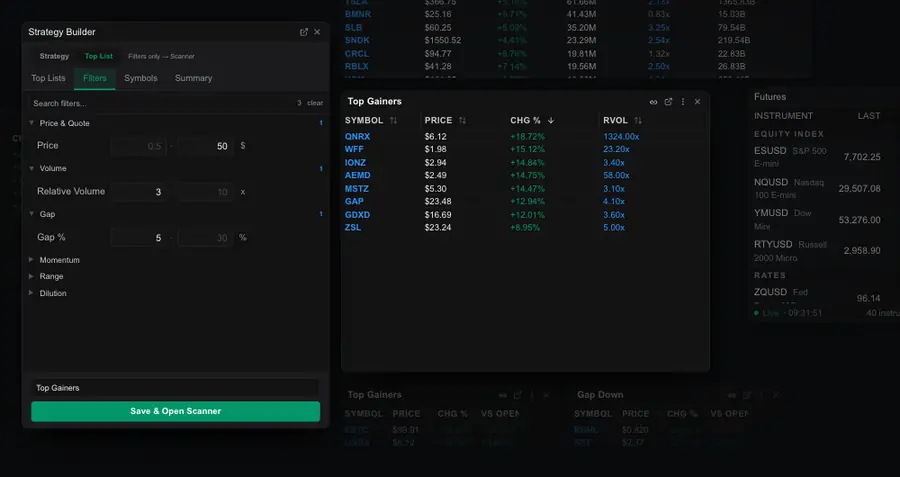Image resolution: width=900 pixels, height=477 pixels.
Task: Click the Gap % maximum input
Action: pyautogui.click(x=205, y=238)
